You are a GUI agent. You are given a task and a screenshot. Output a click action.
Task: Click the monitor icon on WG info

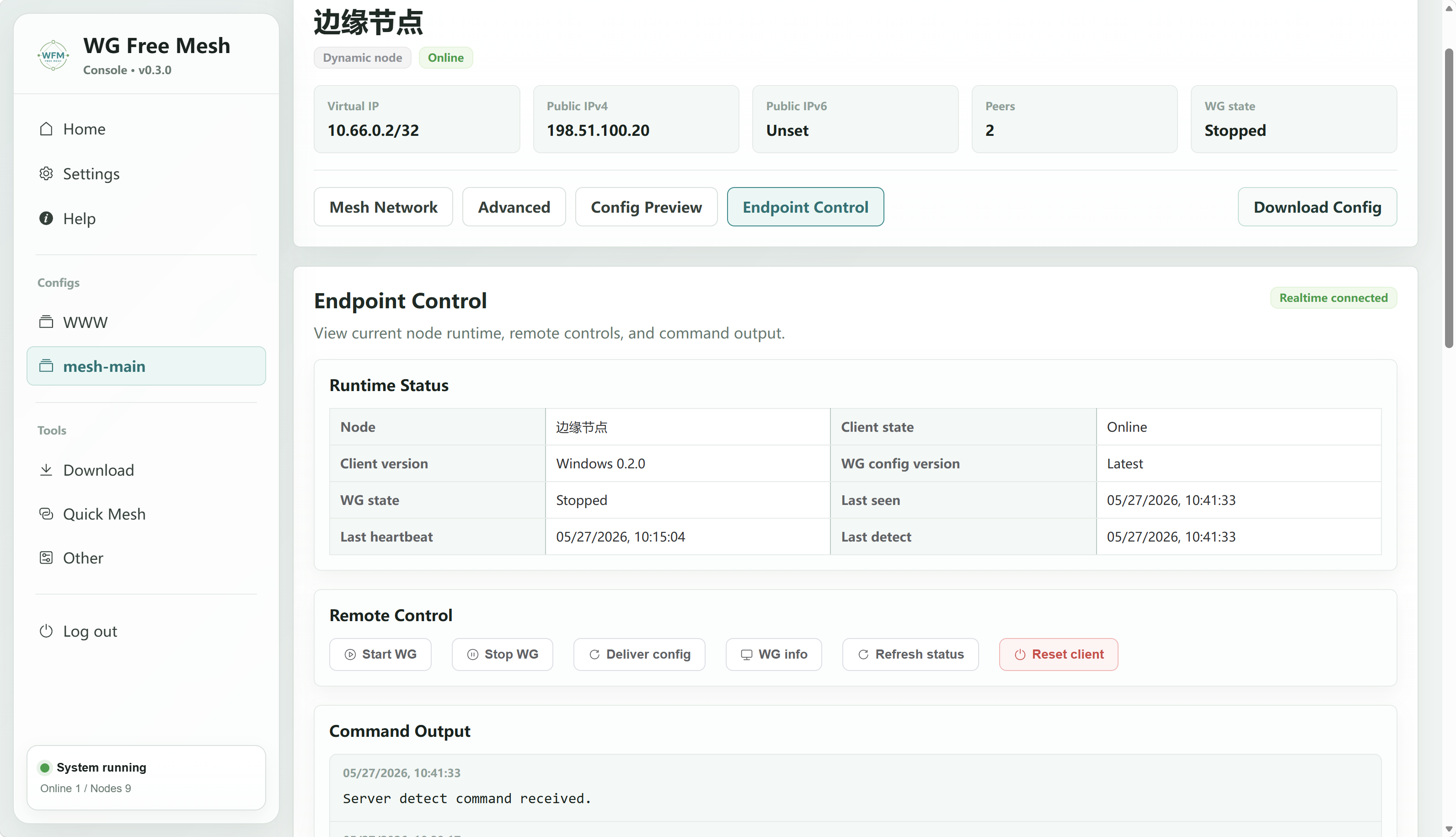pyautogui.click(x=746, y=655)
